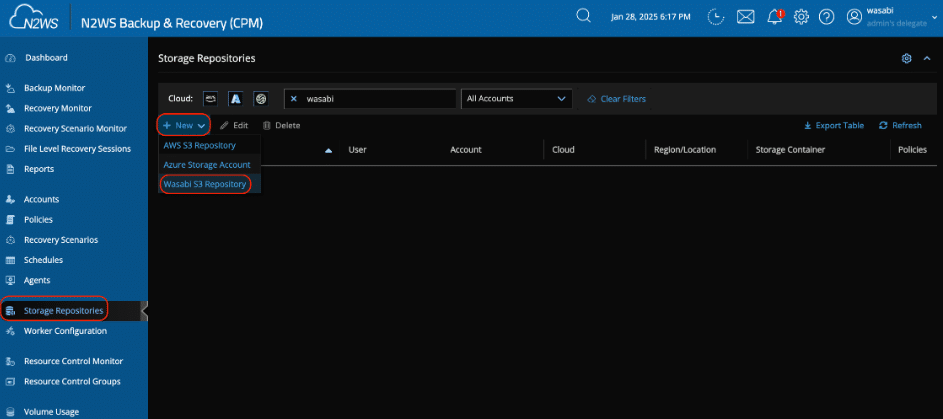The height and width of the screenshot is (419, 943).
Task: Collapse the Storage Repositories panel chevron
Action: tap(927, 58)
